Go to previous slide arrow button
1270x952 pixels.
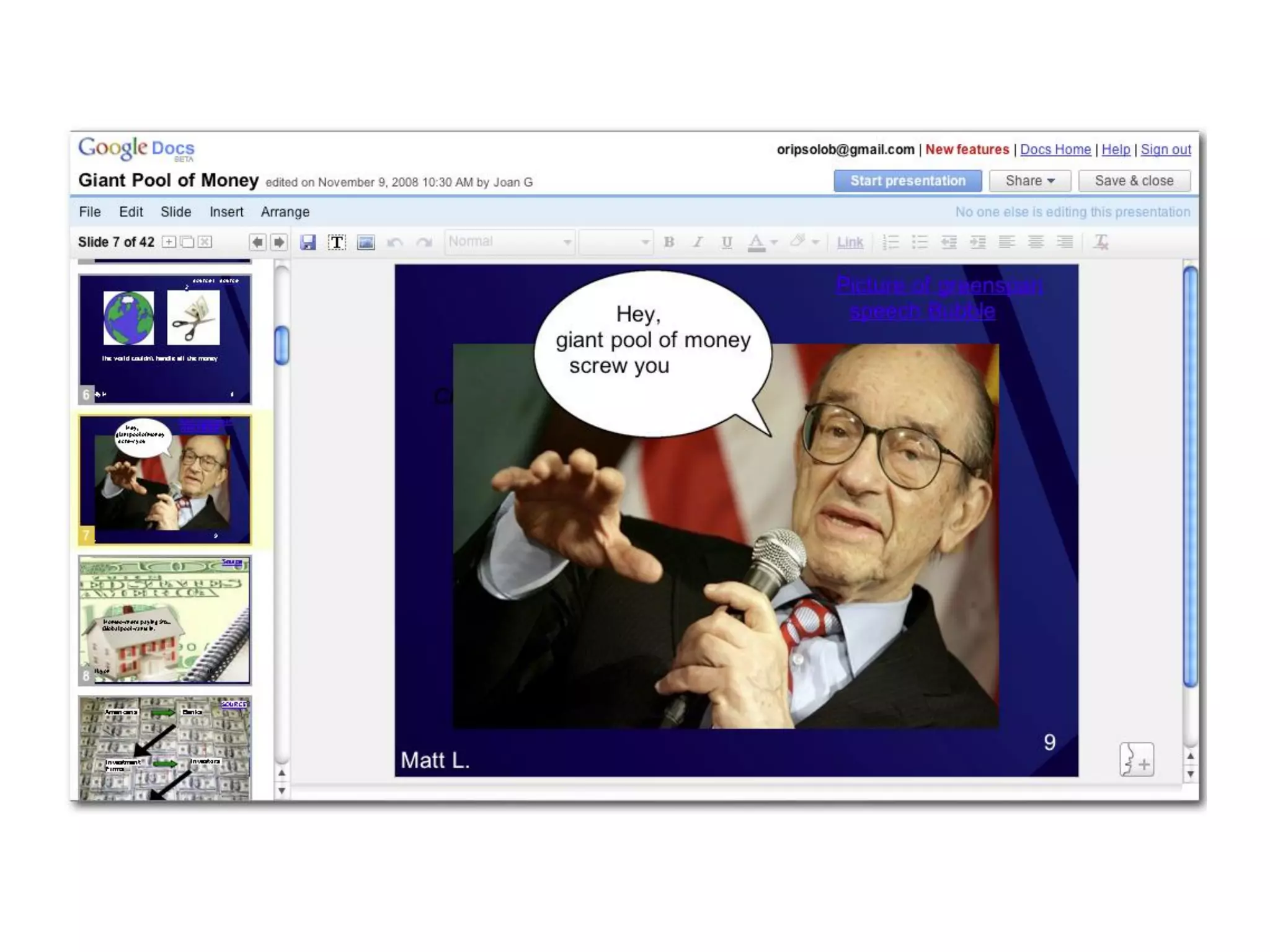pos(257,242)
